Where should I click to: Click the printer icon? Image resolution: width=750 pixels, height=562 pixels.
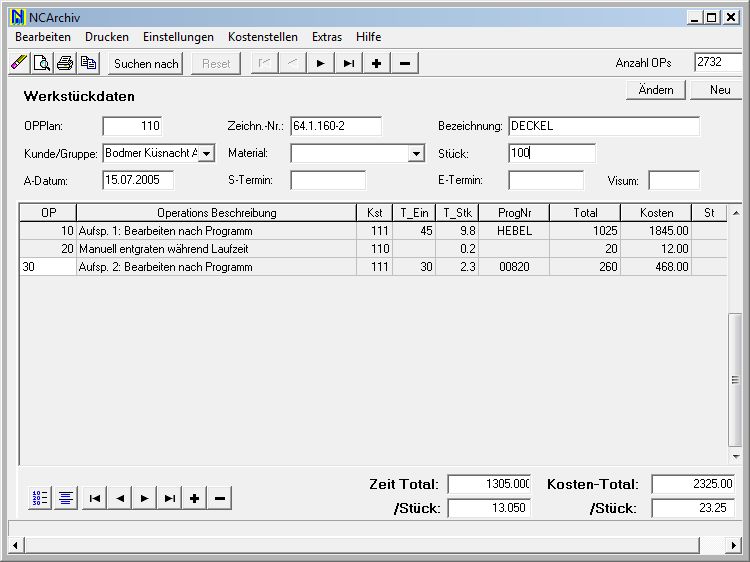click(65, 63)
